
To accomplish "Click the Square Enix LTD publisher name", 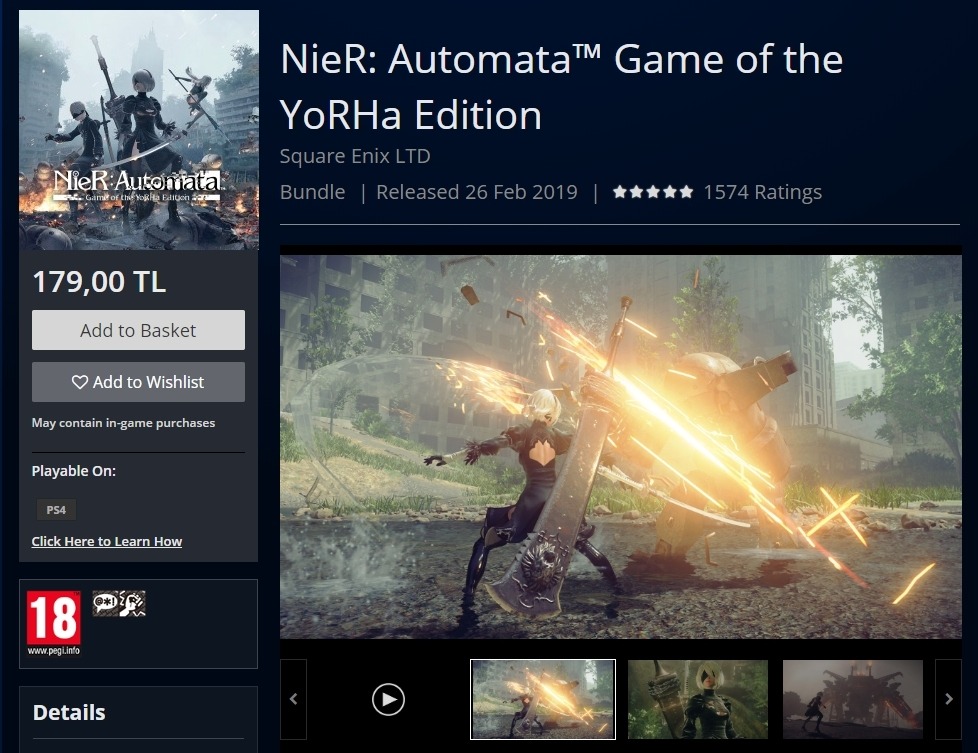I will 354,156.
